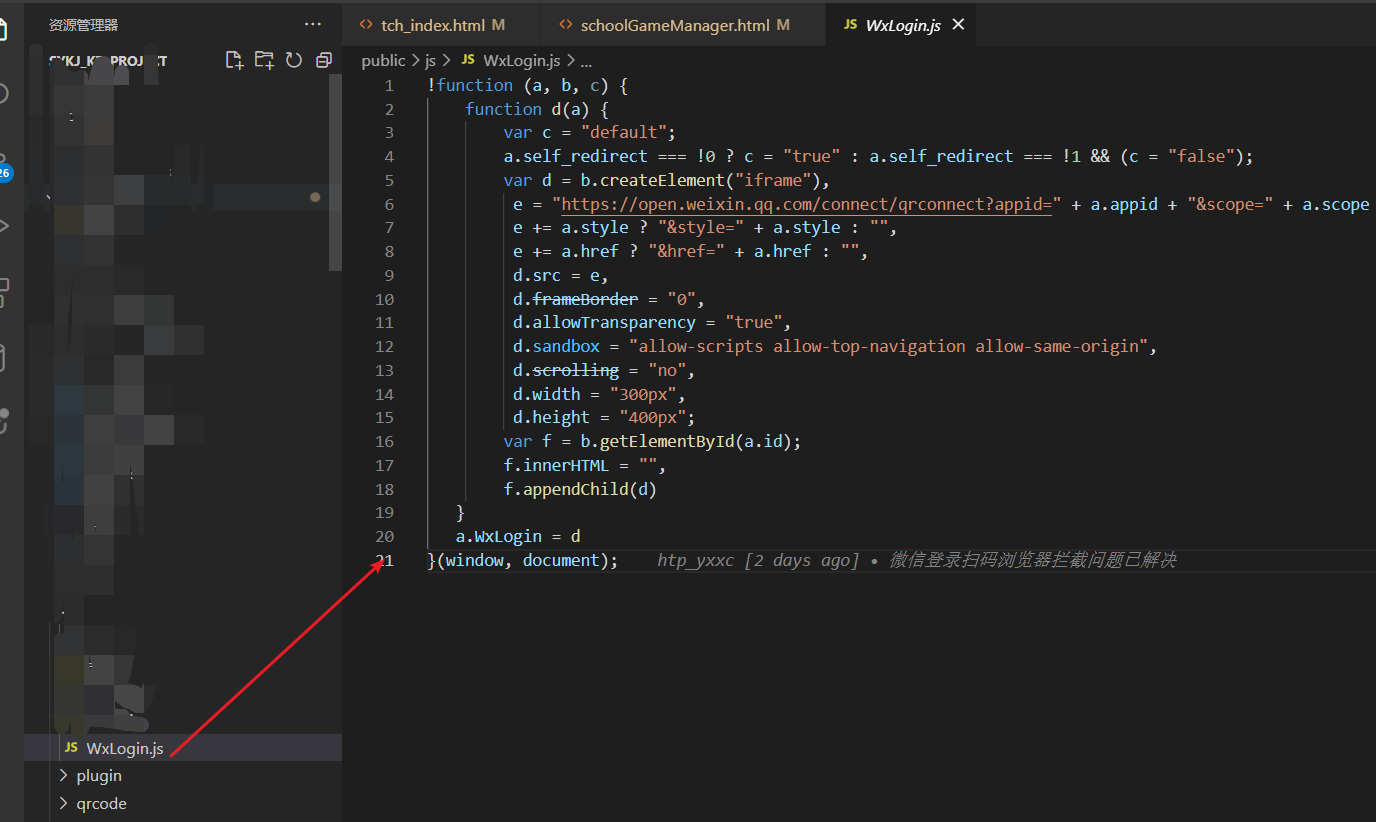Click the M git status on tch_index.html tab
Viewport: 1376px width, 822px height.
pos(499,25)
